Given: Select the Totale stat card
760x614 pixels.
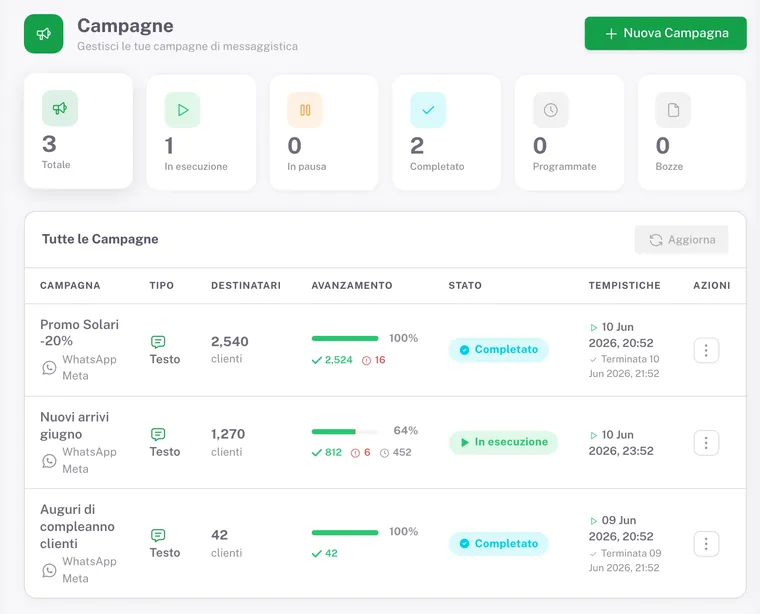Looking at the screenshot, I should 79,131.
